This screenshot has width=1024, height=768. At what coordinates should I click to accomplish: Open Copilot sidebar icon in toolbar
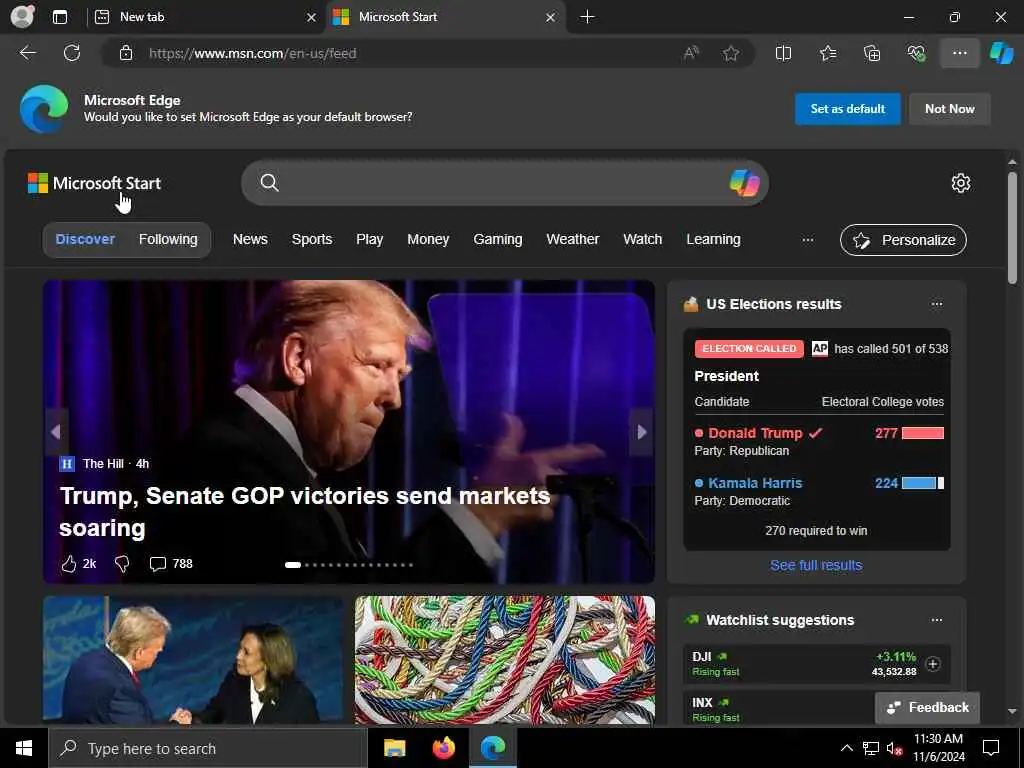pyautogui.click(x=1001, y=53)
